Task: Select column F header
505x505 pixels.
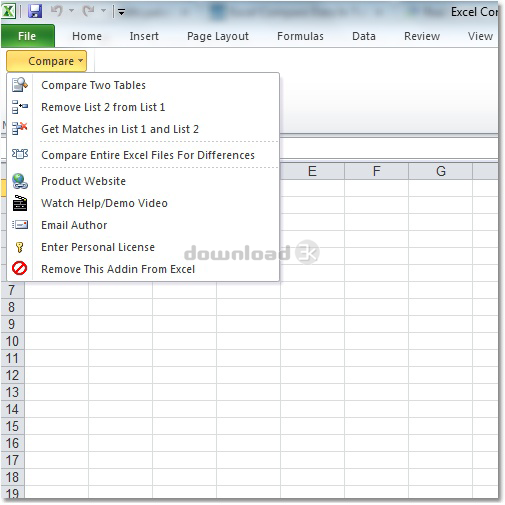Action: [376, 171]
